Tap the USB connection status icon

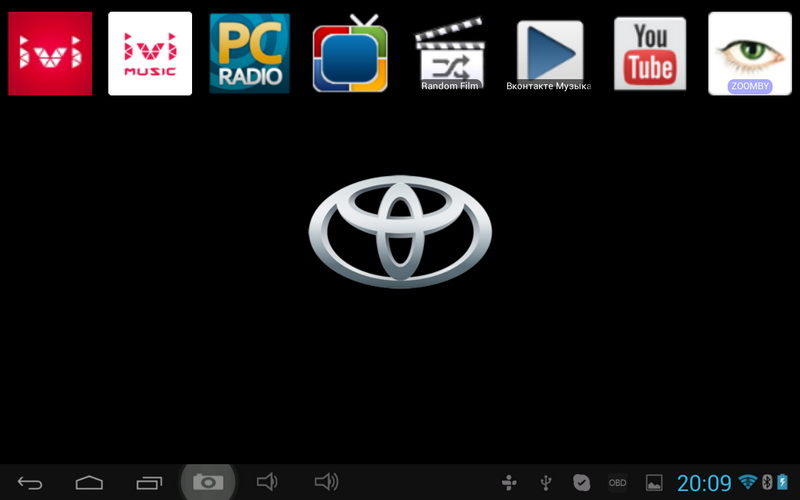(545, 482)
